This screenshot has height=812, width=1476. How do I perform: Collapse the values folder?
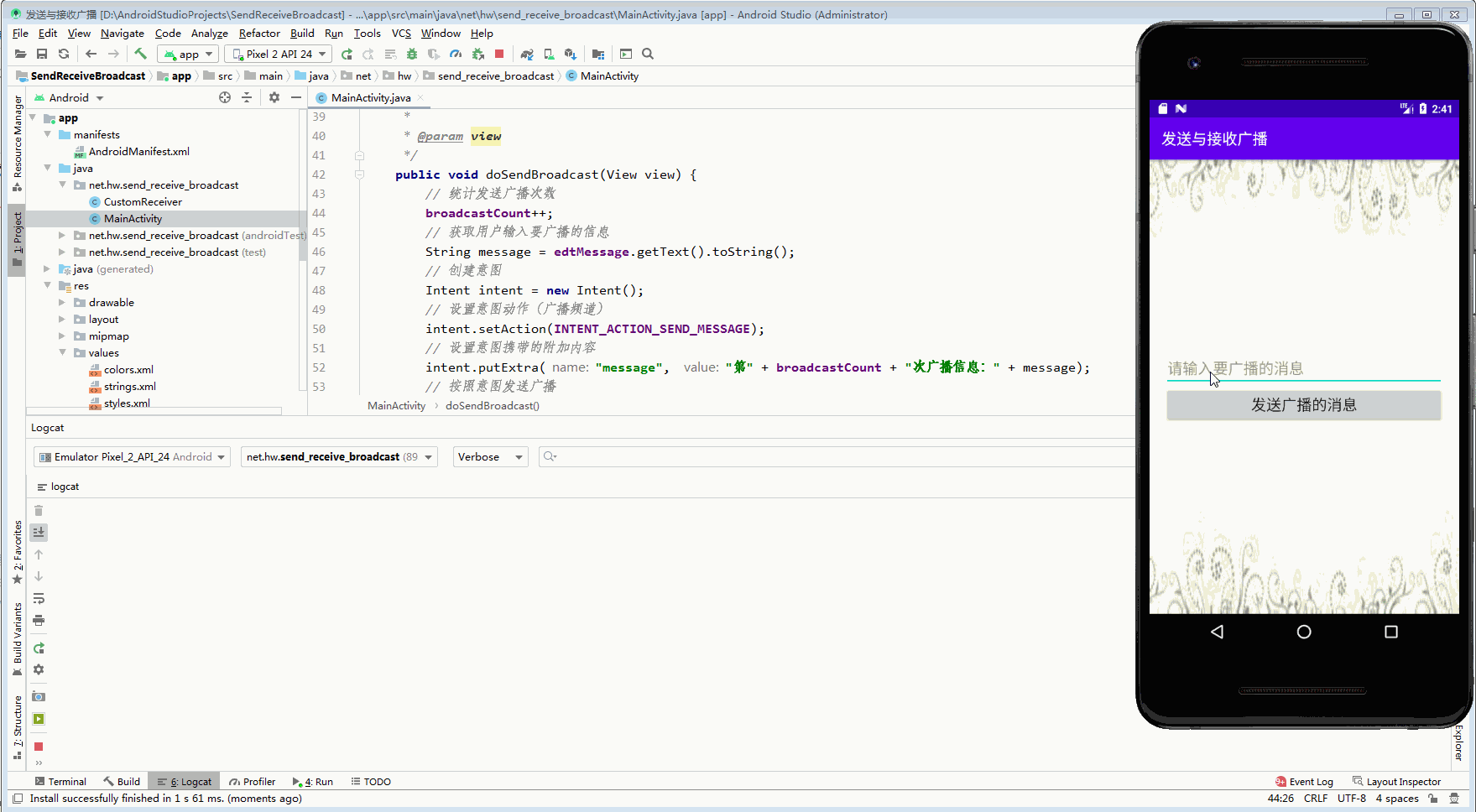click(x=62, y=352)
